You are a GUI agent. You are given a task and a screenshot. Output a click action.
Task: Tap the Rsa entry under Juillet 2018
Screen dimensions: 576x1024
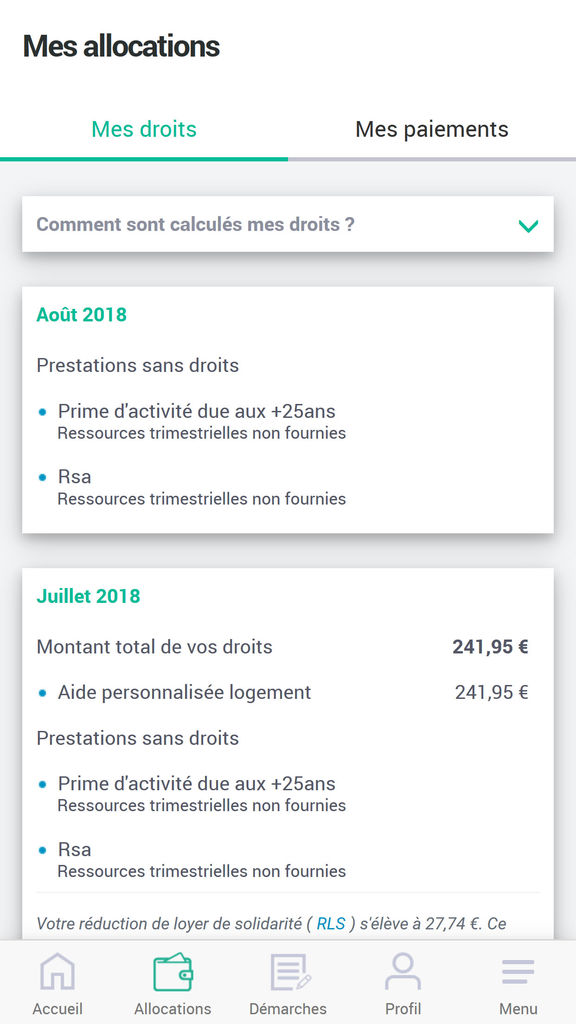pyautogui.click(x=74, y=850)
